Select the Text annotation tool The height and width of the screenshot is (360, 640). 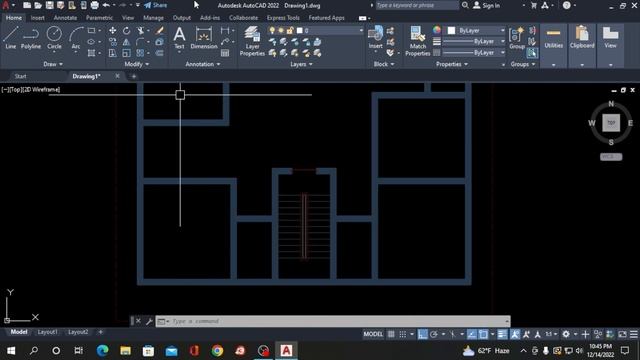coord(179,38)
